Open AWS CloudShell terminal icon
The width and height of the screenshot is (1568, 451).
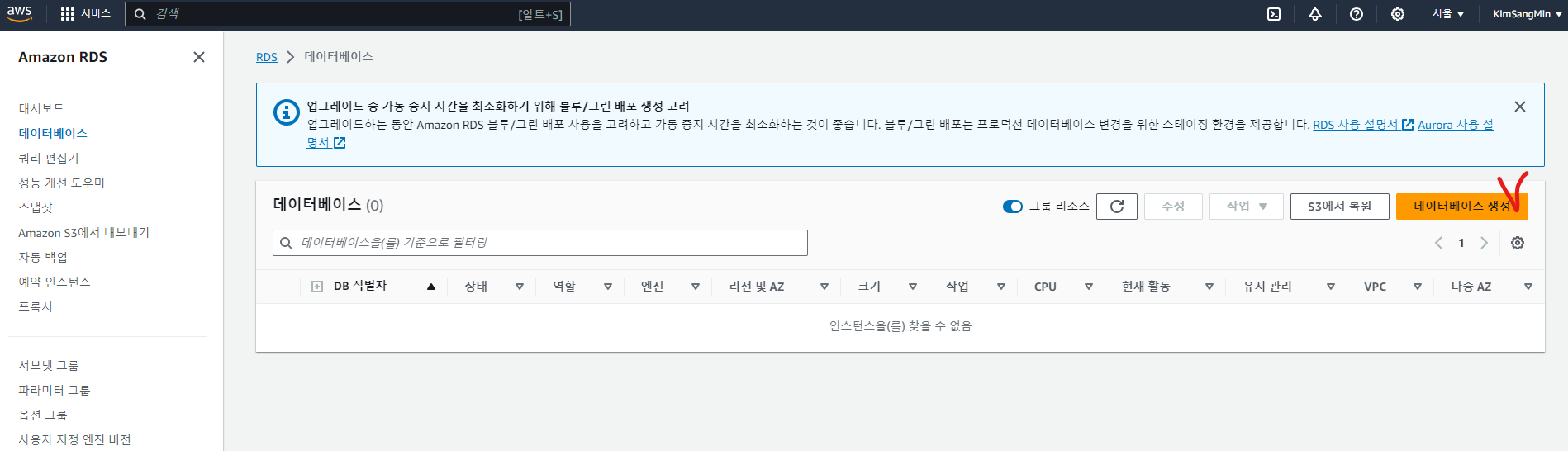pyautogui.click(x=1274, y=14)
